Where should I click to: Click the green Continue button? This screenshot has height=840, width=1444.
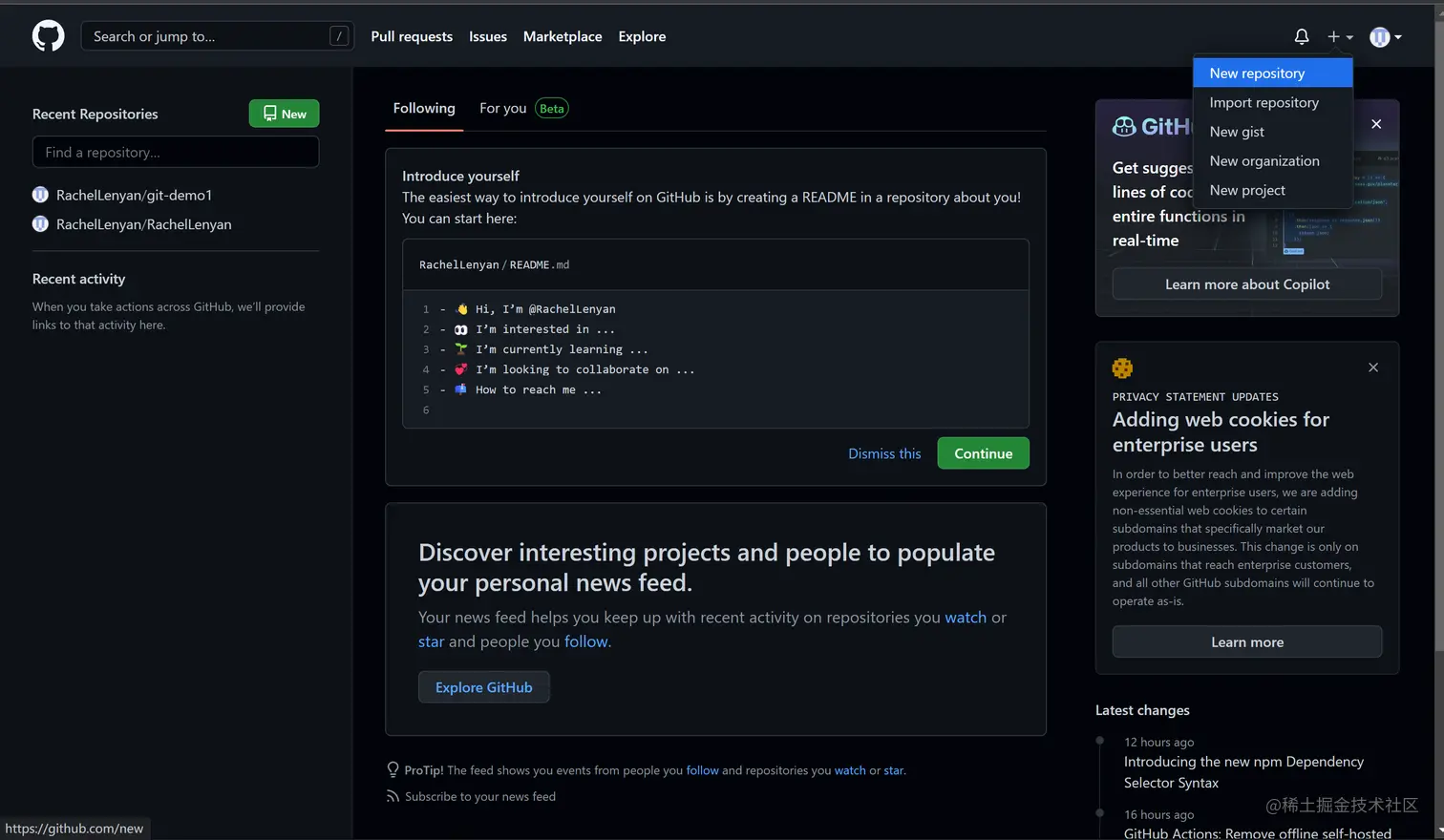click(x=983, y=453)
